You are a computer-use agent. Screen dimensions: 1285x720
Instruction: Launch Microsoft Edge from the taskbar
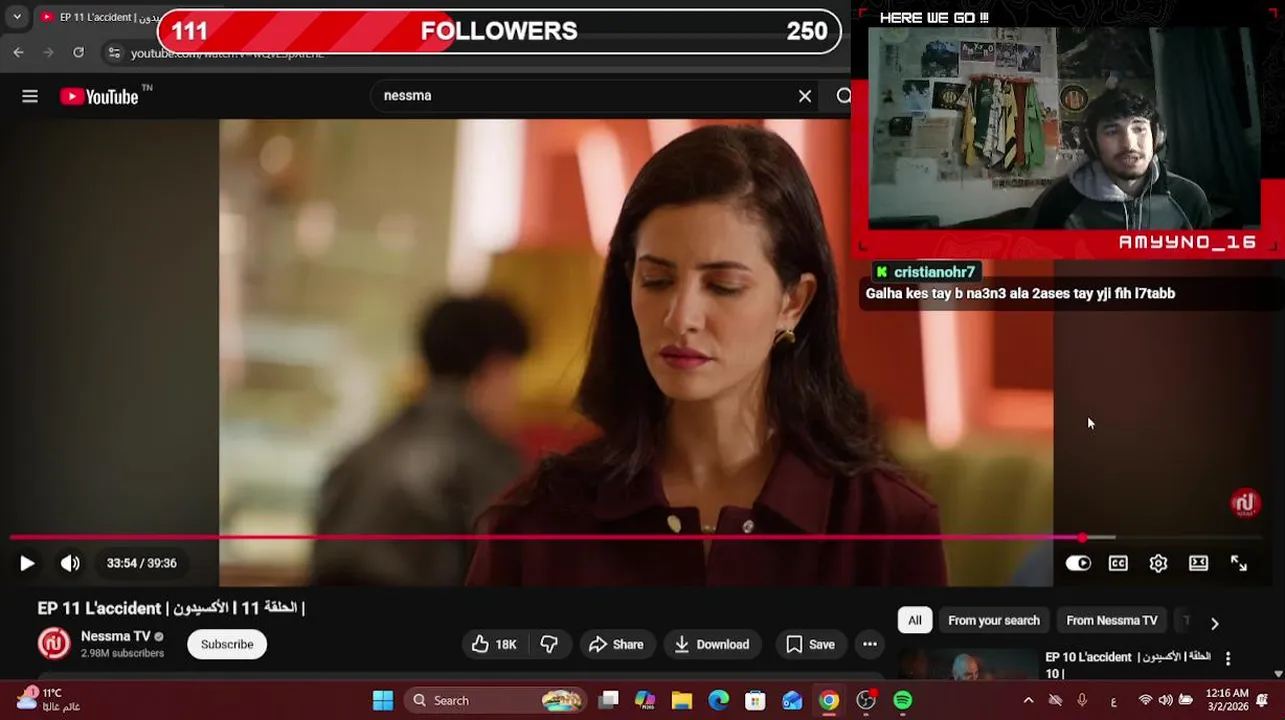[719, 700]
